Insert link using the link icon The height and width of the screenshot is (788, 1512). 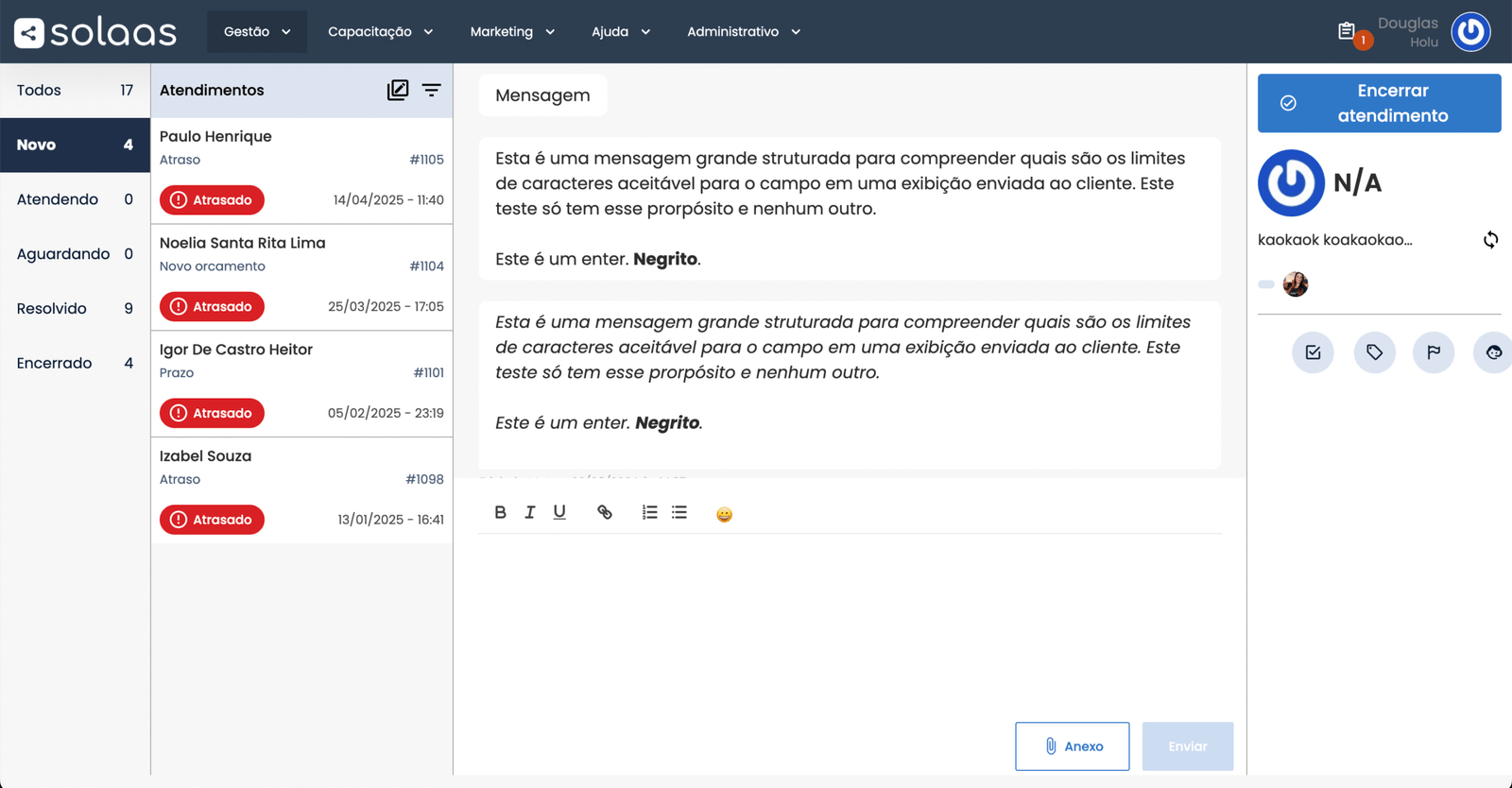click(x=605, y=512)
